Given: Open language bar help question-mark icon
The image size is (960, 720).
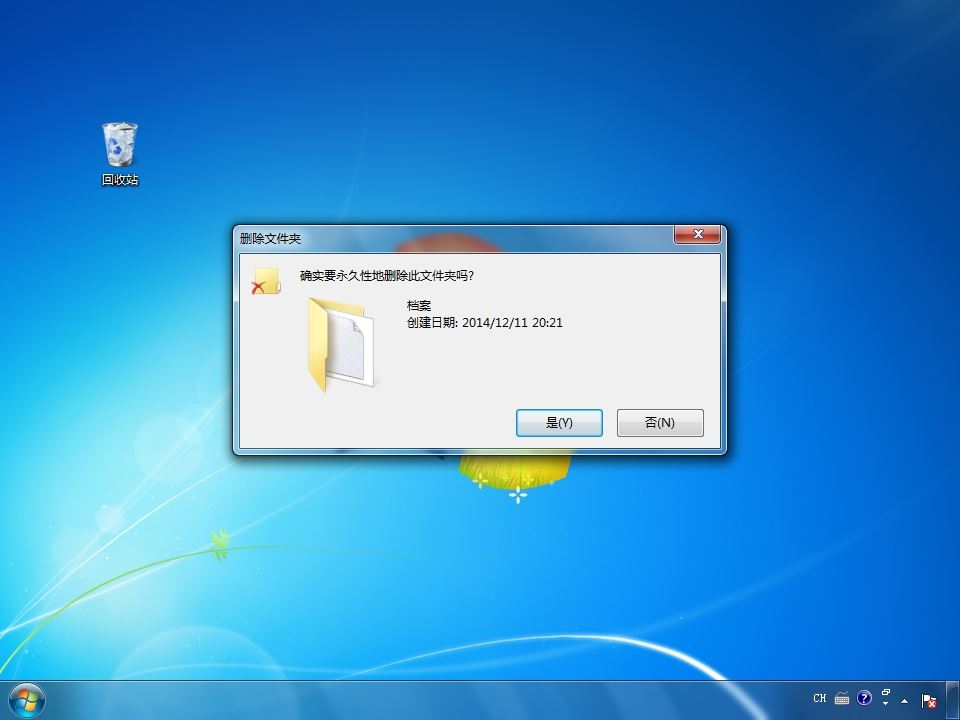Looking at the screenshot, I should pyautogui.click(x=864, y=698).
